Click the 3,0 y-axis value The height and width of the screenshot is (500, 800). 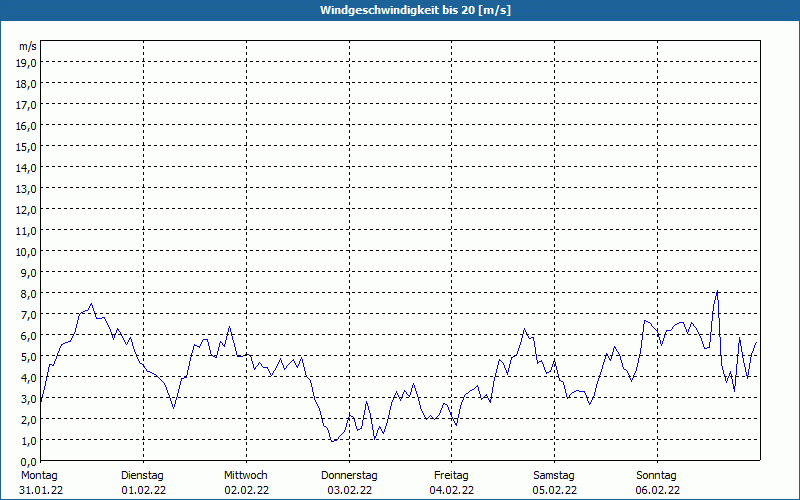click(x=28, y=399)
